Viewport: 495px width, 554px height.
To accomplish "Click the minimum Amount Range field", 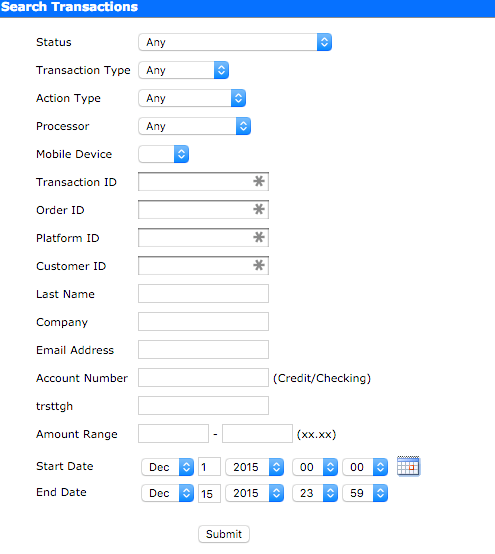I will pyautogui.click(x=173, y=434).
